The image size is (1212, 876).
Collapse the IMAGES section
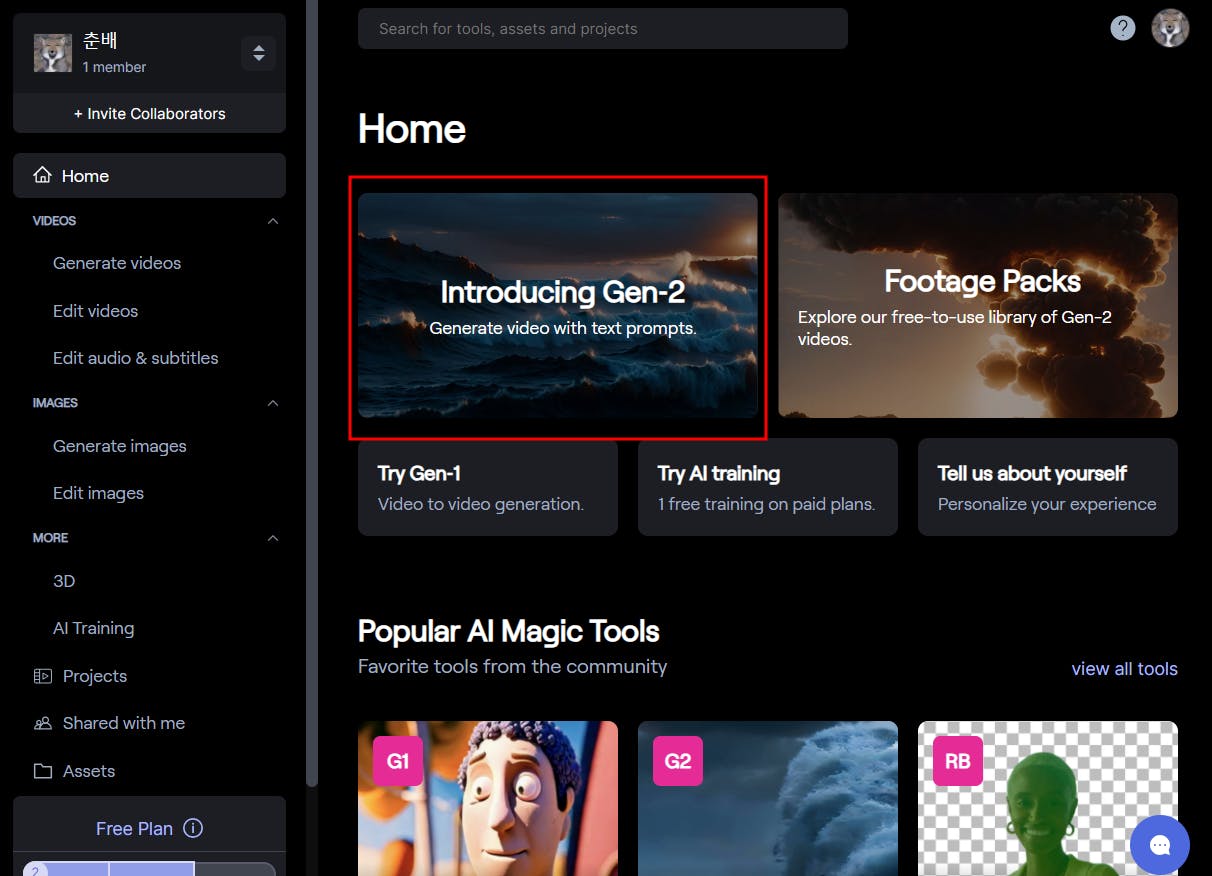pos(273,403)
